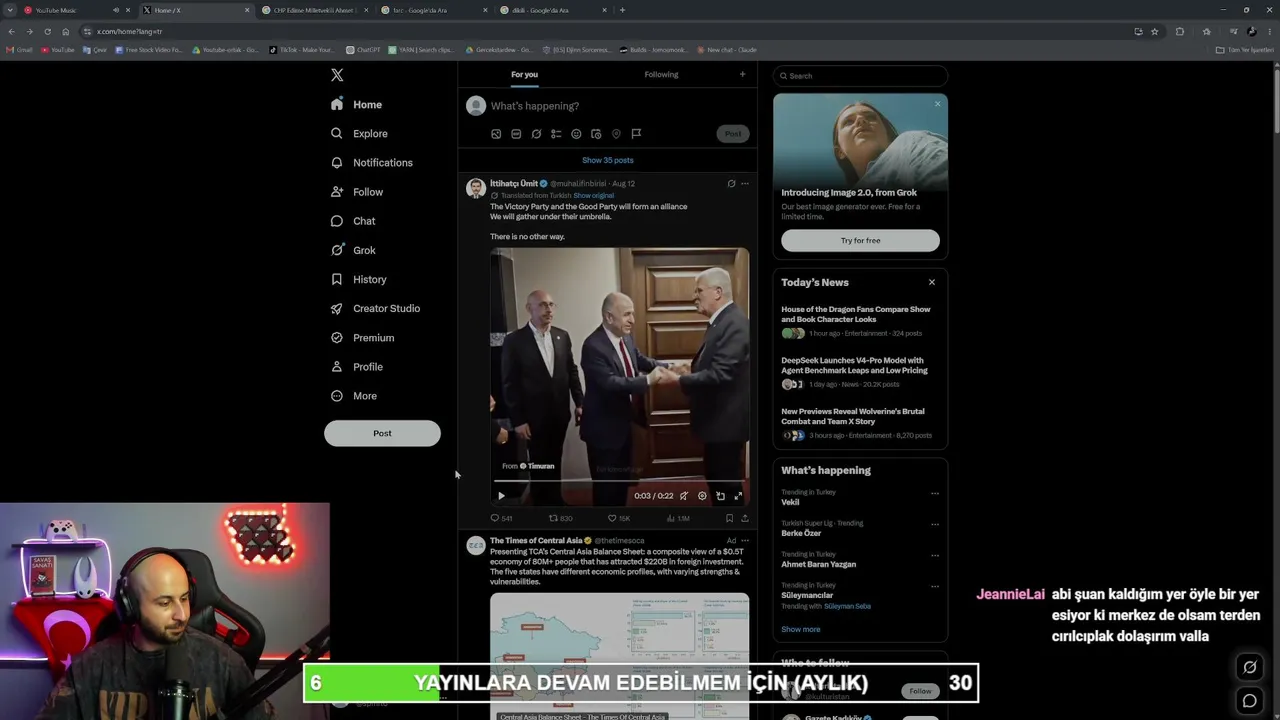This screenshot has width=1280, height=720.
Task: Share İttihatçı Ümit's post
Action: pyautogui.click(x=744, y=518)
